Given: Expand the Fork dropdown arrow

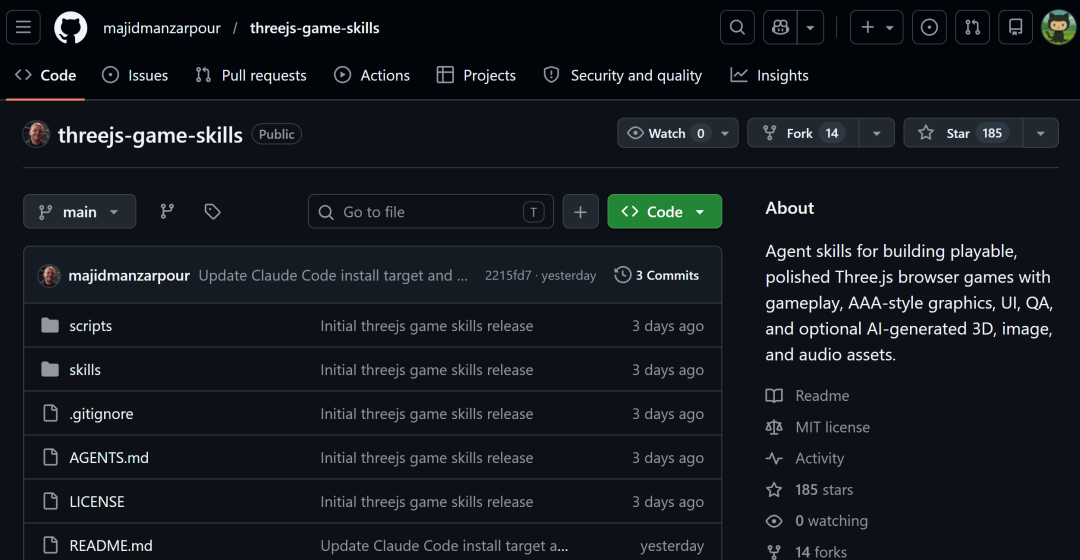Looking at the screenshot, I should [877, 133].
